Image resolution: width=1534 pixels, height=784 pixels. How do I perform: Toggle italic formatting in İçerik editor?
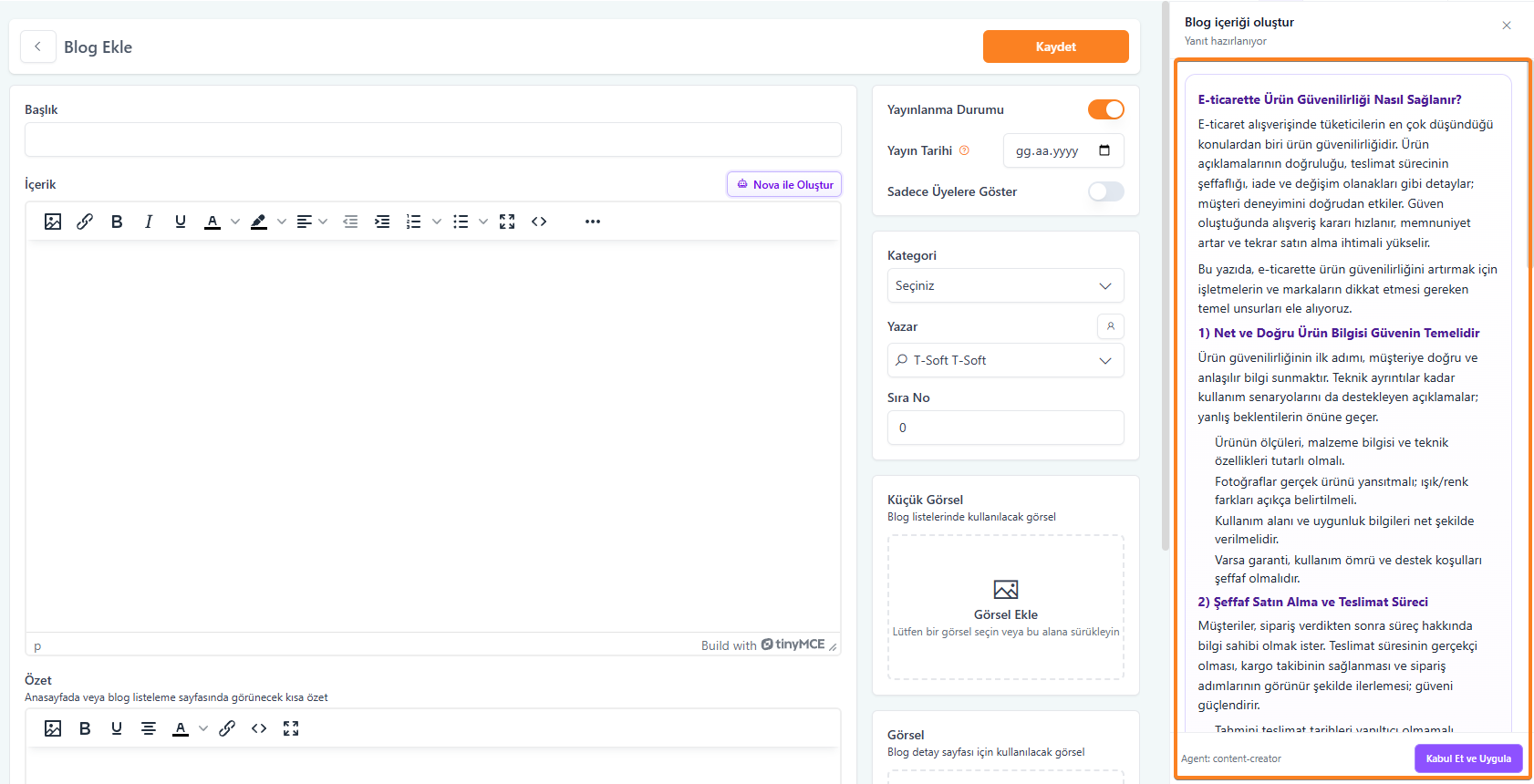[149, 222]
